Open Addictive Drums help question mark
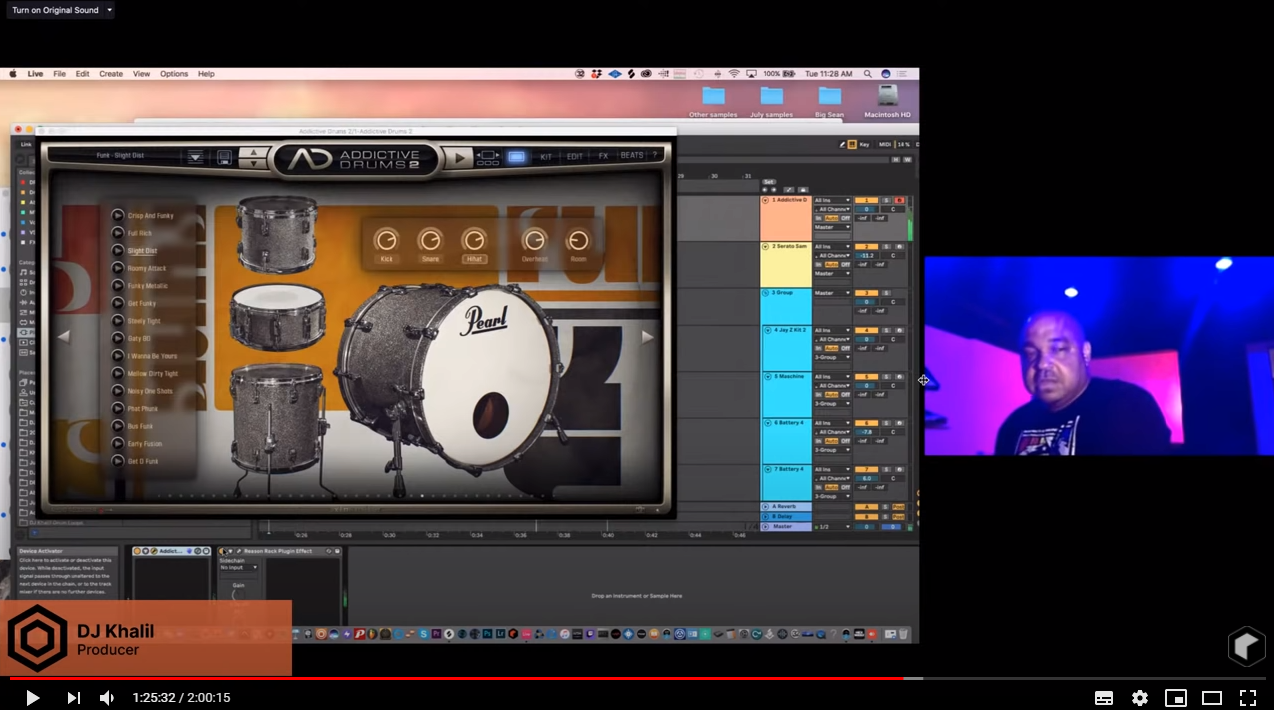This screenshot has height=710, width=1274. (655, 156)
